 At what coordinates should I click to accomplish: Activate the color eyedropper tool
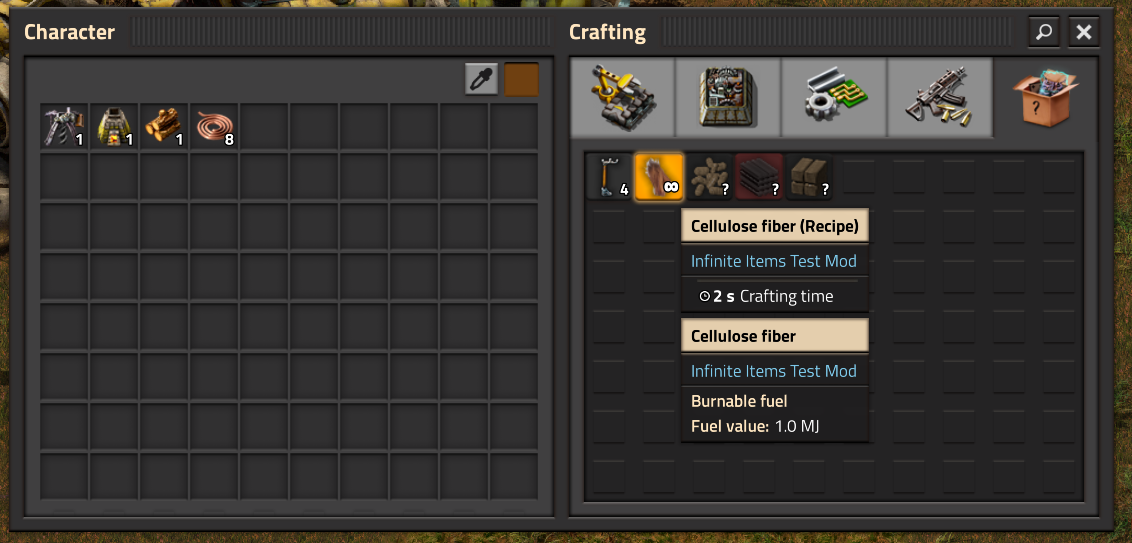click(482, 79)
